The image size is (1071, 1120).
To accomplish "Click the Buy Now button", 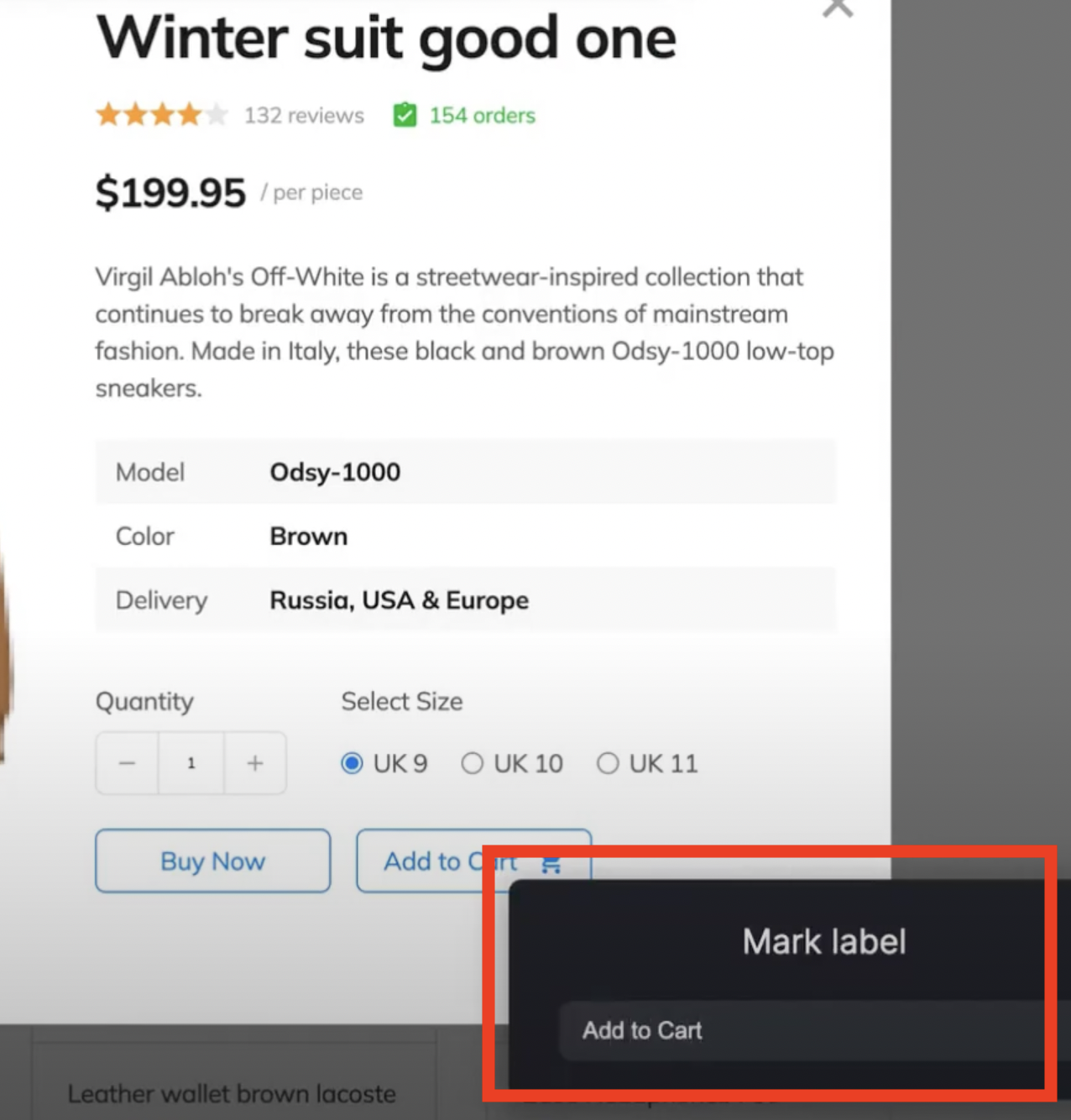I will [213, 861].
